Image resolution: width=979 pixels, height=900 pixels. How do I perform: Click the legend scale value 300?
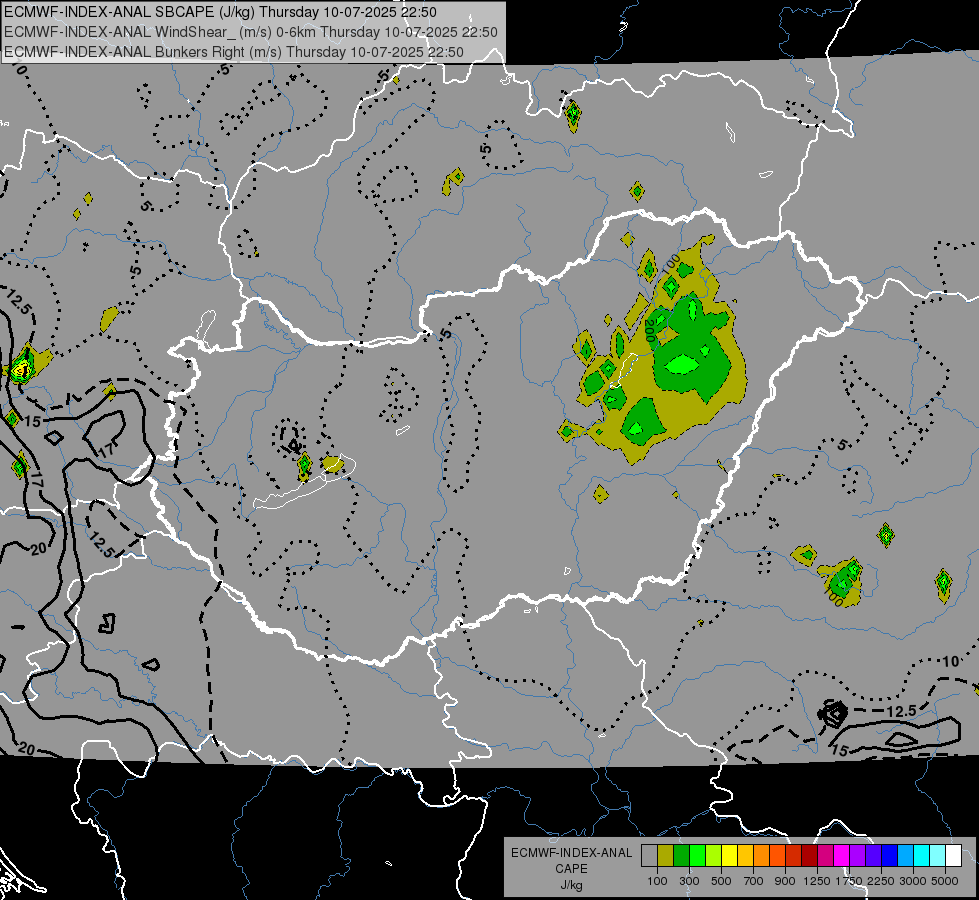click(689, 881)
